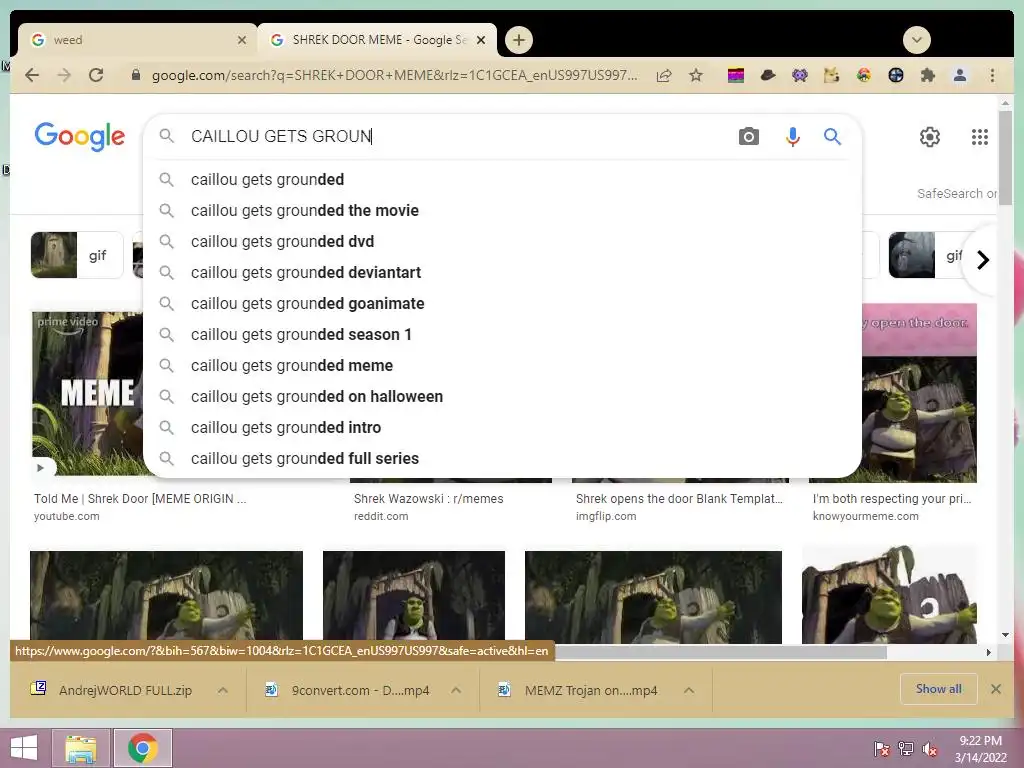Choose suggestion 'caillou gets grounded intro'
This screenshot has height=768, width=1024.
tap(502, 428)
